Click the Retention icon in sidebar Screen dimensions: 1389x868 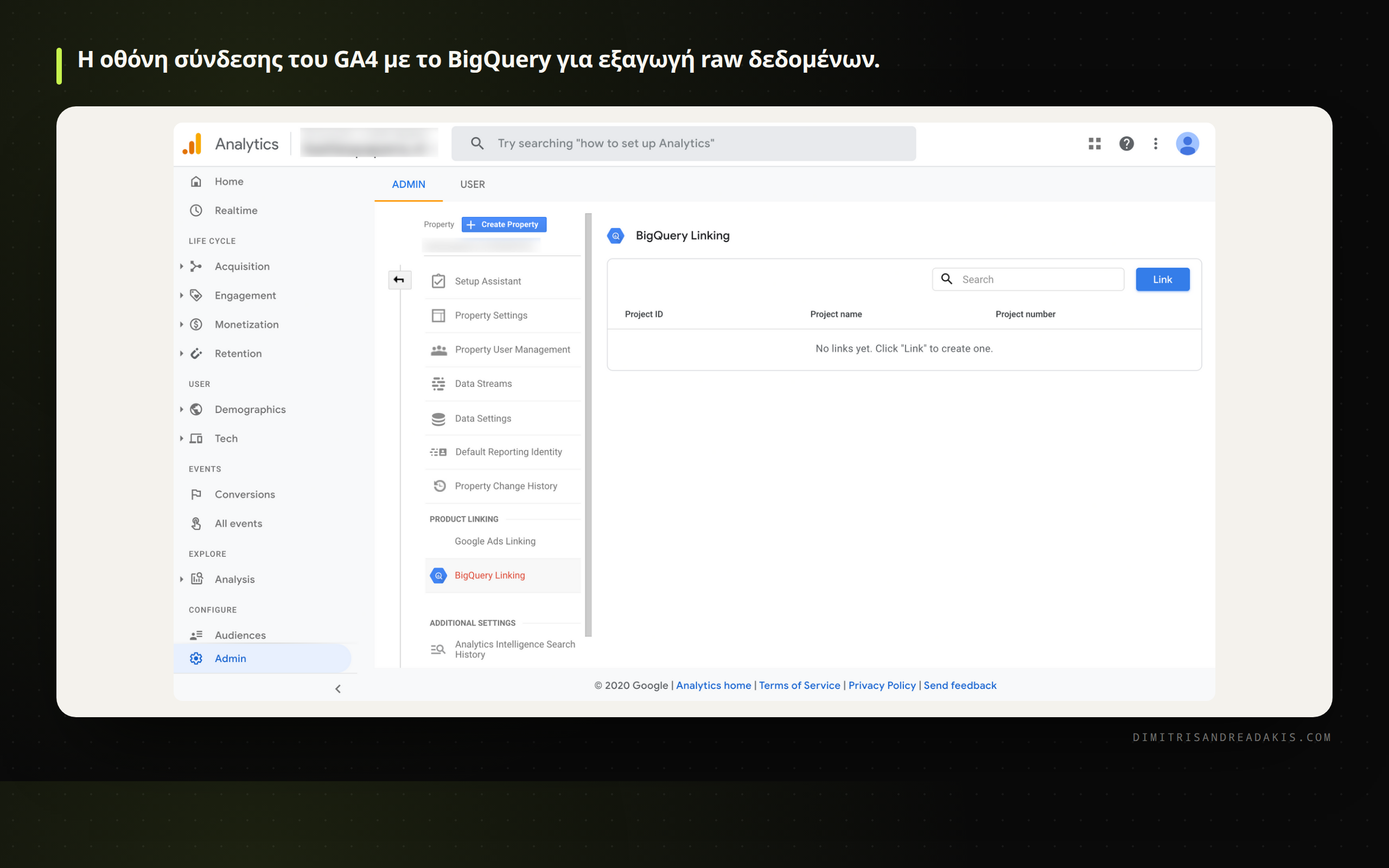point(196,354)
